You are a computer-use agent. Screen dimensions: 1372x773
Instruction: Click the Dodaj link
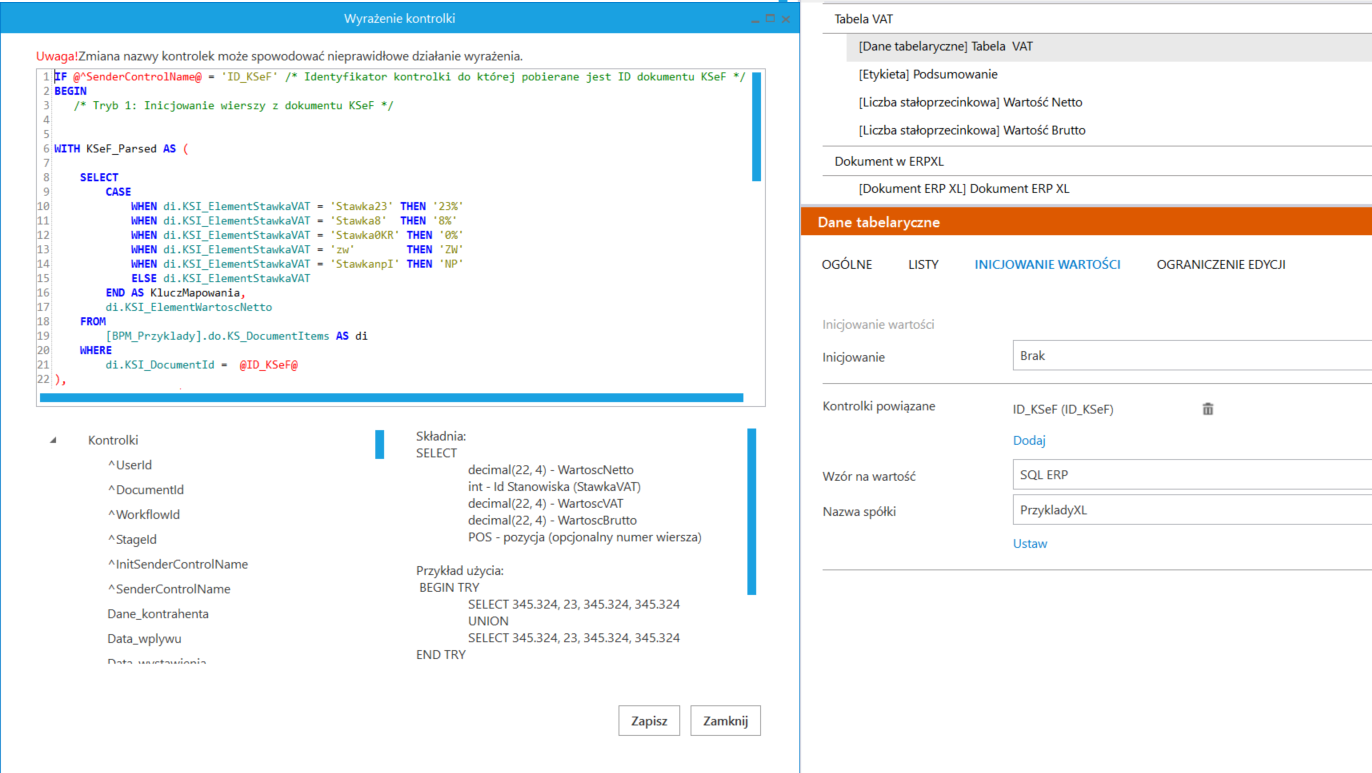pyautogui.click(x=1029, y=440)
